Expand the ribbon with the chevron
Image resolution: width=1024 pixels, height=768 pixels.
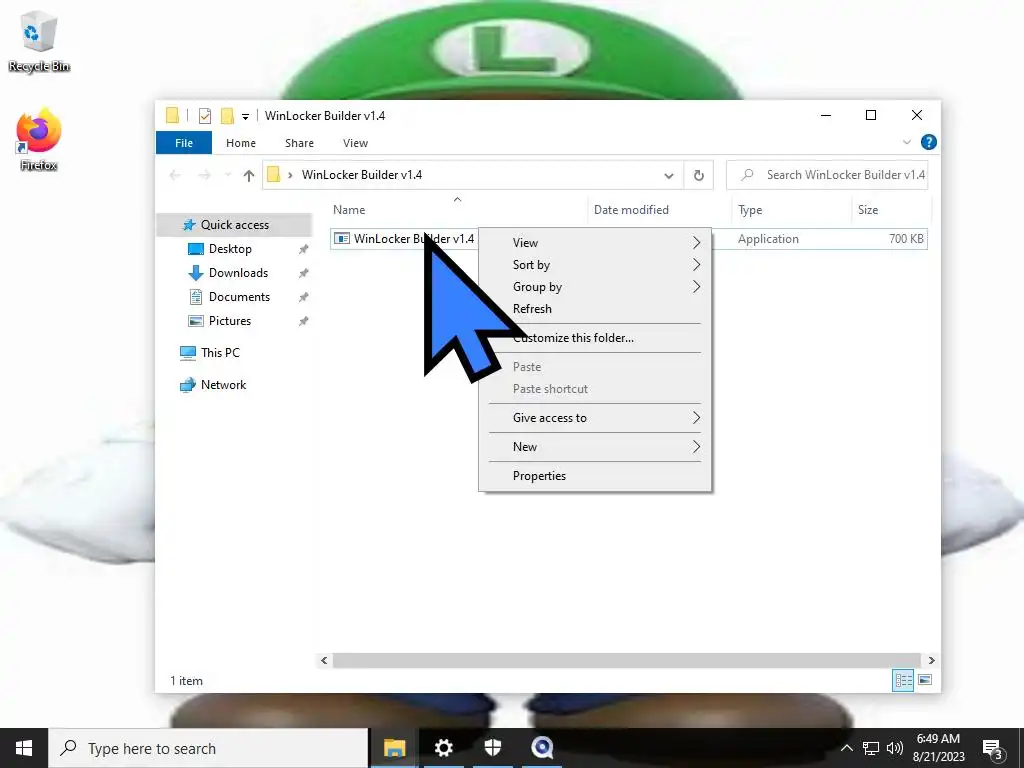click(906, 142)
